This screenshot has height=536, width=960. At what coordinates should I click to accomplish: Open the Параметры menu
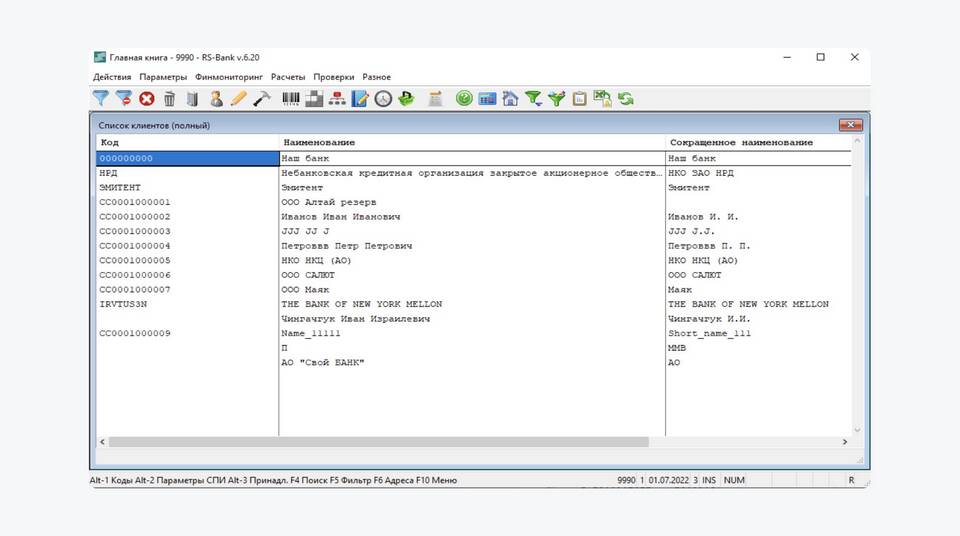pos(163,77)
